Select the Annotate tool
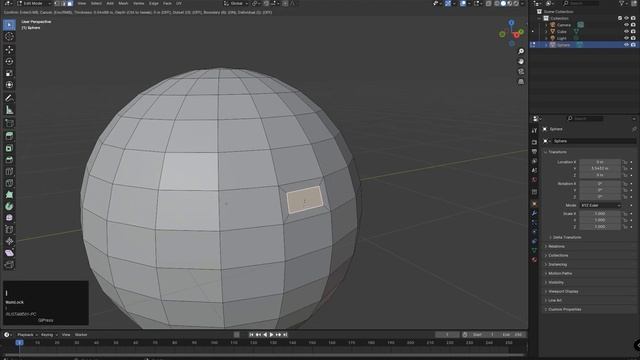 tap(9, 98)
